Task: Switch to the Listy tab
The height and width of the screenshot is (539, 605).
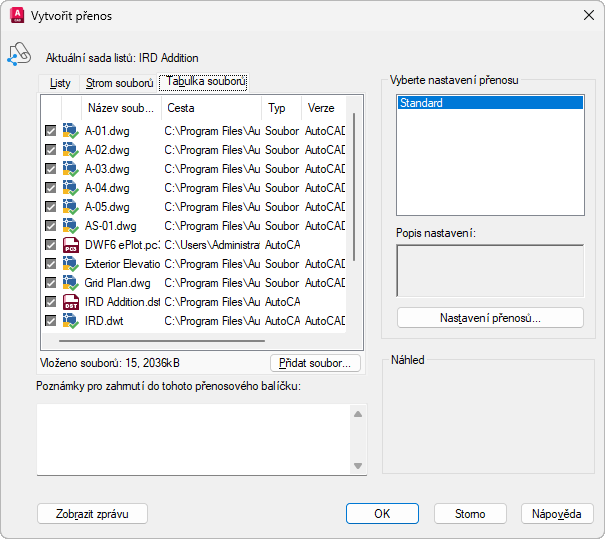Action: (x=60, y=83)
